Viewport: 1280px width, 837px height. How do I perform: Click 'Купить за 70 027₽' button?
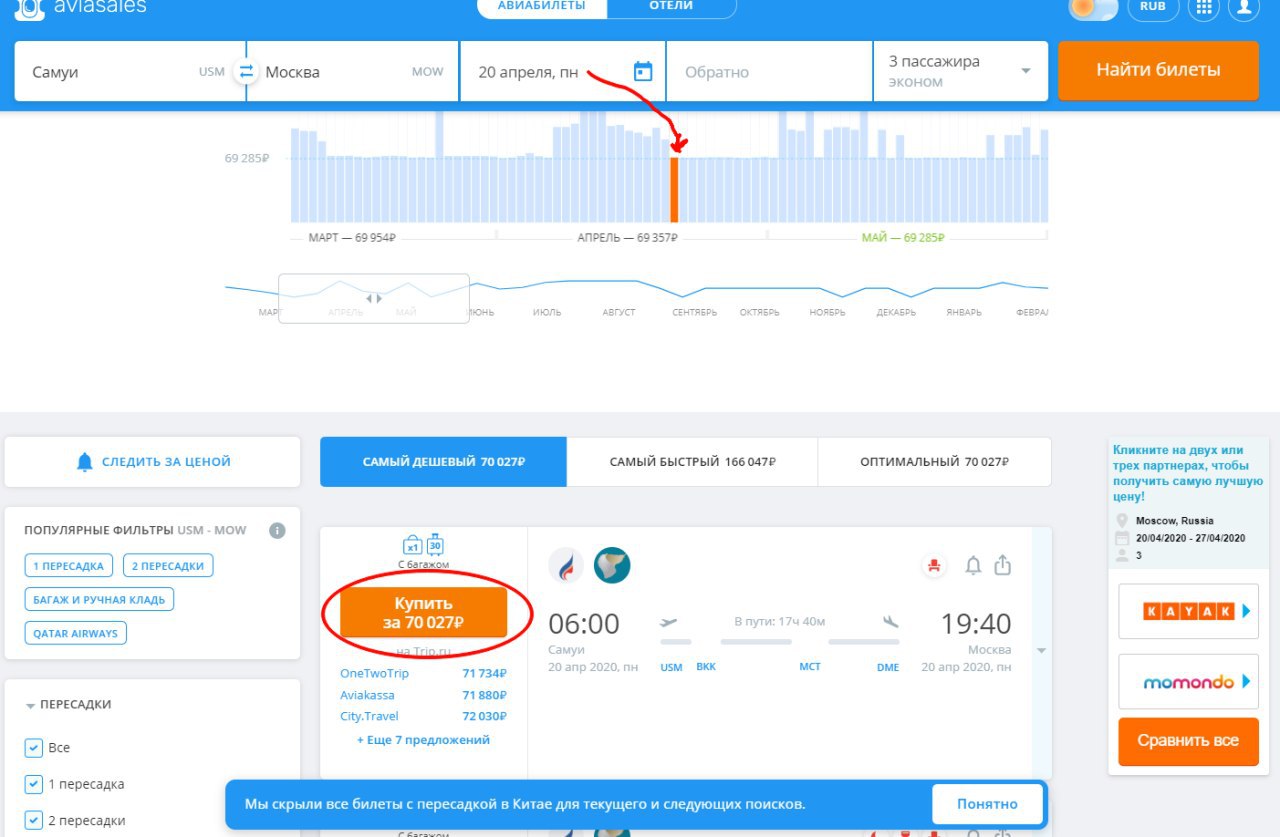pyautogui.click(x=423, y=613)
